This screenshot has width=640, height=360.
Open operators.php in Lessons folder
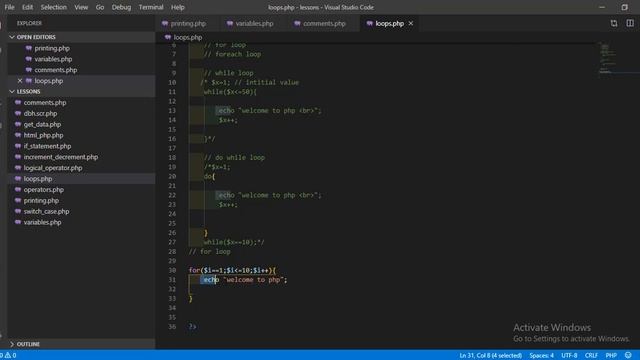click(x=44, y=190)
